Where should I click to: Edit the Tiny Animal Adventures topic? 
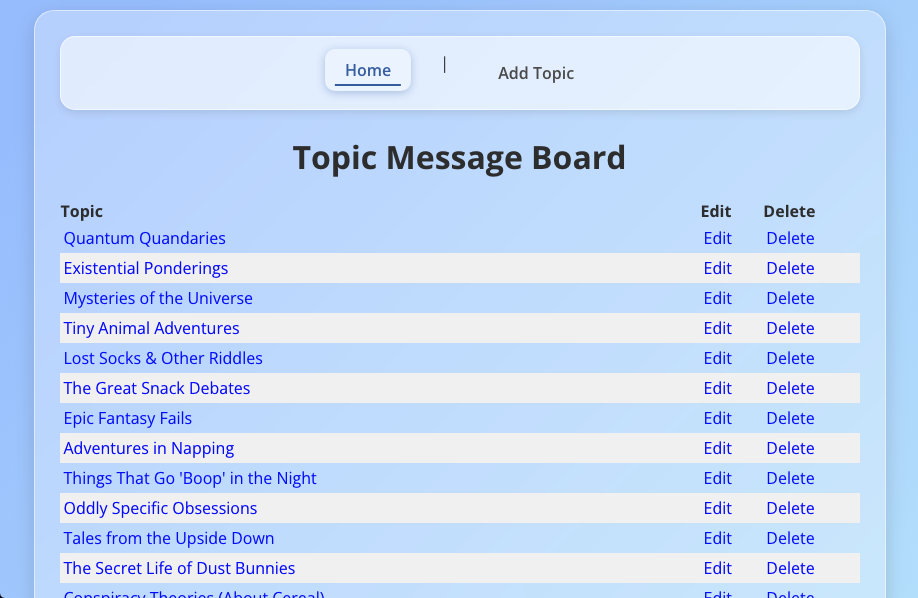pos(718,328)
